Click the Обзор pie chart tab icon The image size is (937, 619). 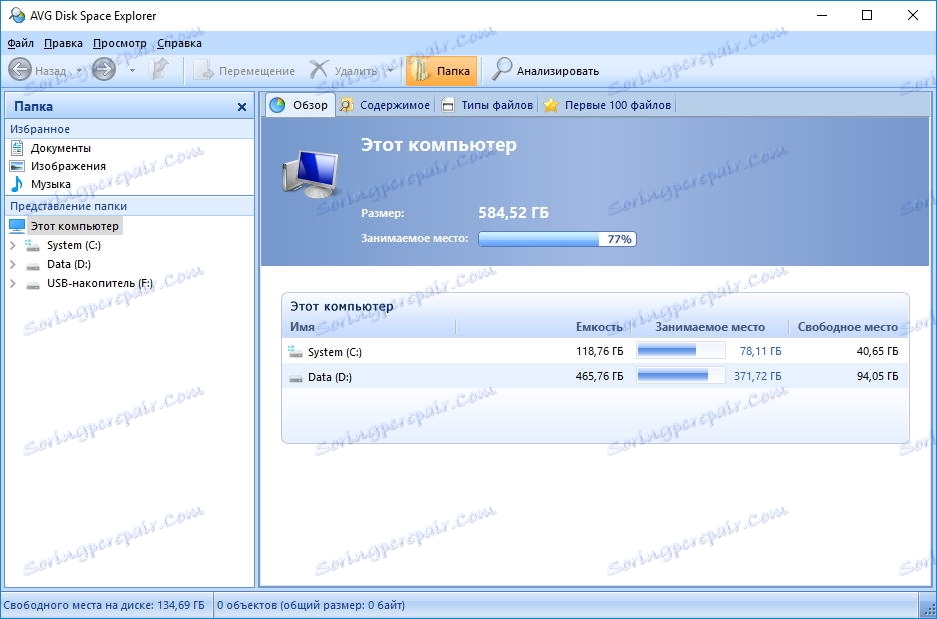point(277,105)
